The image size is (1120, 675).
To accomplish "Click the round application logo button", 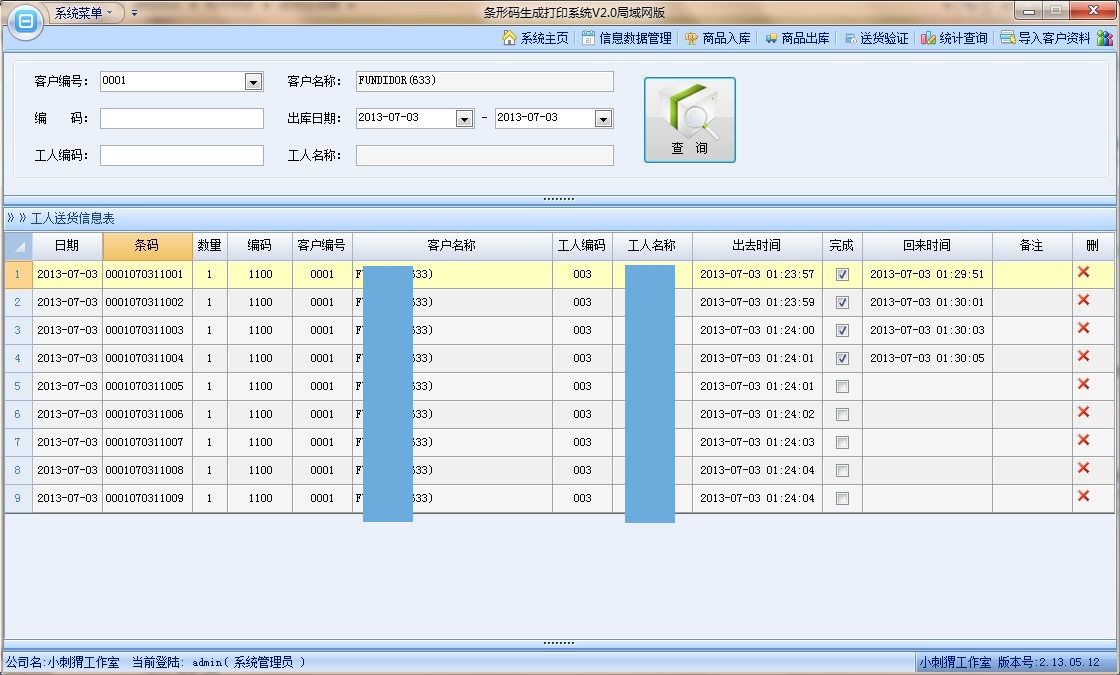I will [x=25, y=21].
